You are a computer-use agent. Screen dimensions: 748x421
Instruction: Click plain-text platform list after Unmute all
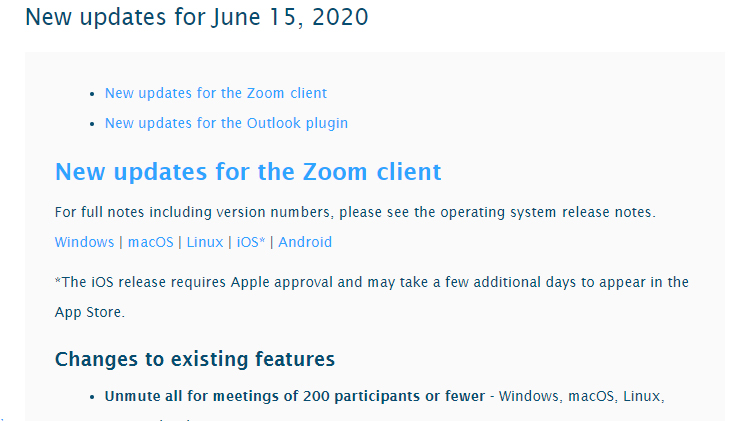581,396
